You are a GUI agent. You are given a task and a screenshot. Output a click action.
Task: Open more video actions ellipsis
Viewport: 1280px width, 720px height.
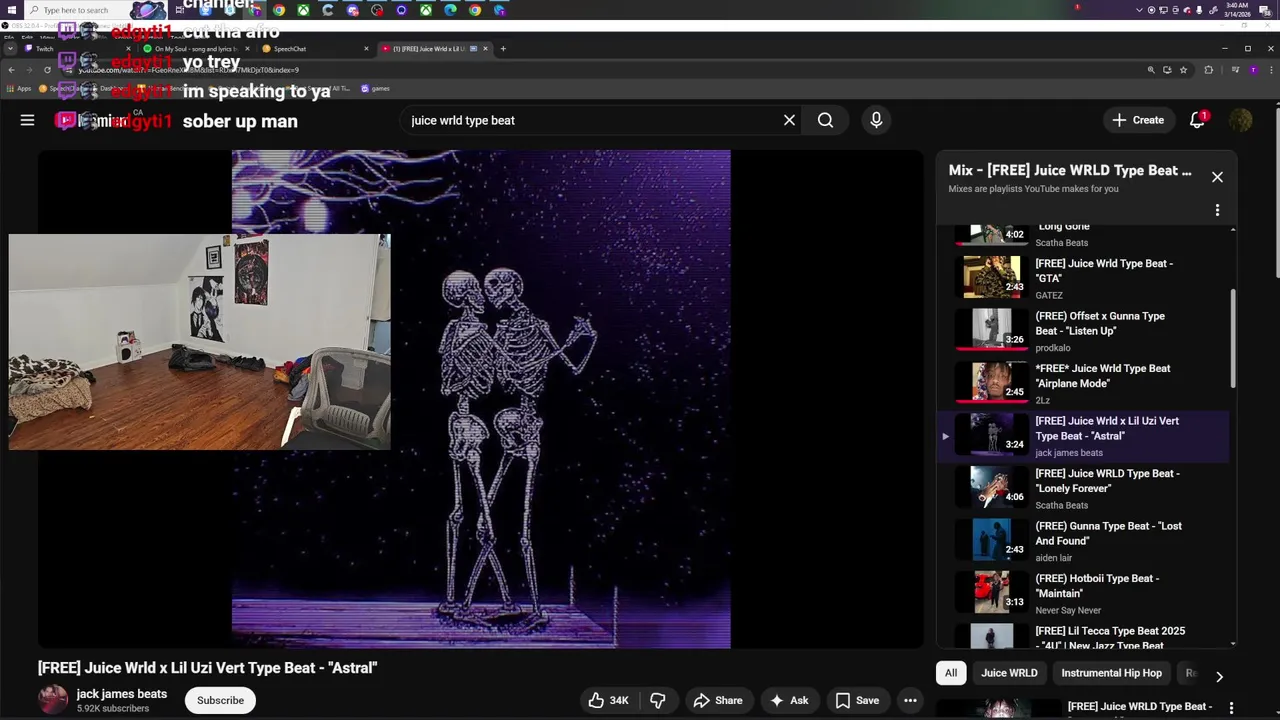click(910, 700)
